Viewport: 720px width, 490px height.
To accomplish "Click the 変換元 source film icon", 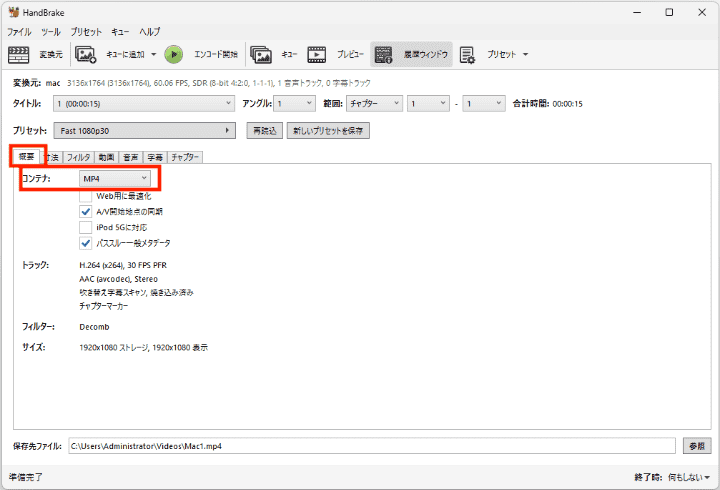I will (17, 54).
